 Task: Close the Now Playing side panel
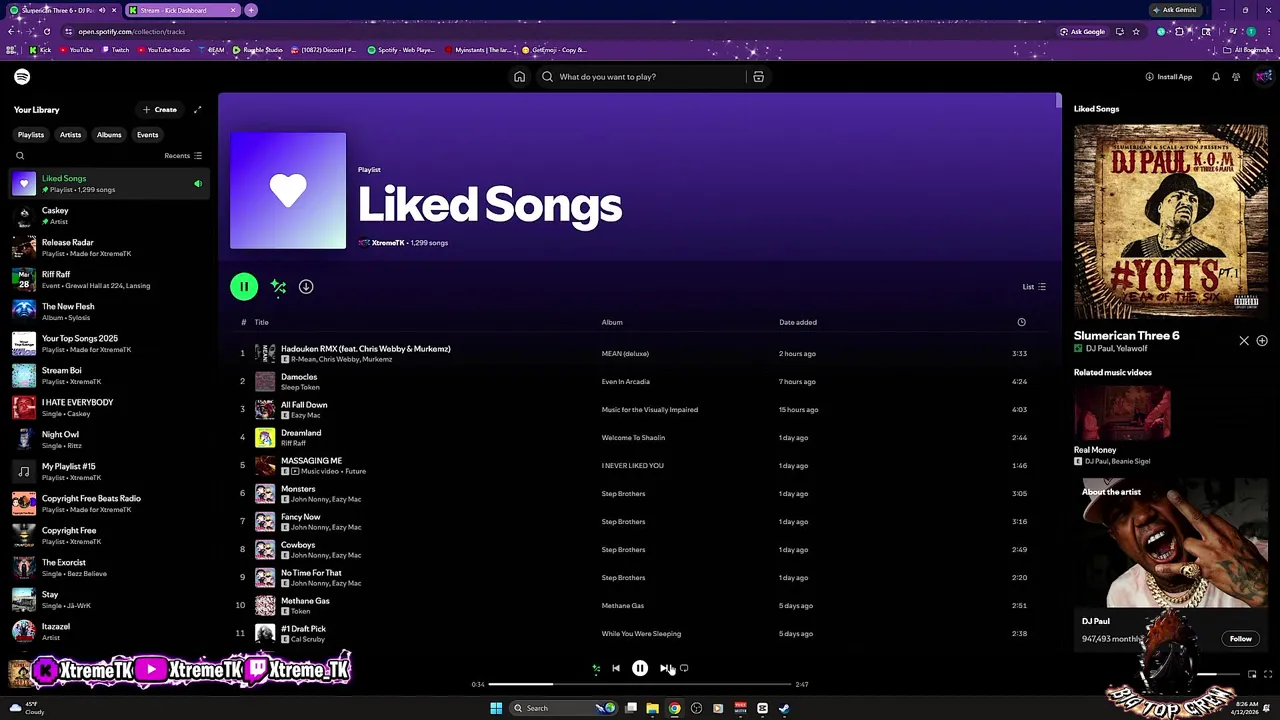click(1244, 341)
